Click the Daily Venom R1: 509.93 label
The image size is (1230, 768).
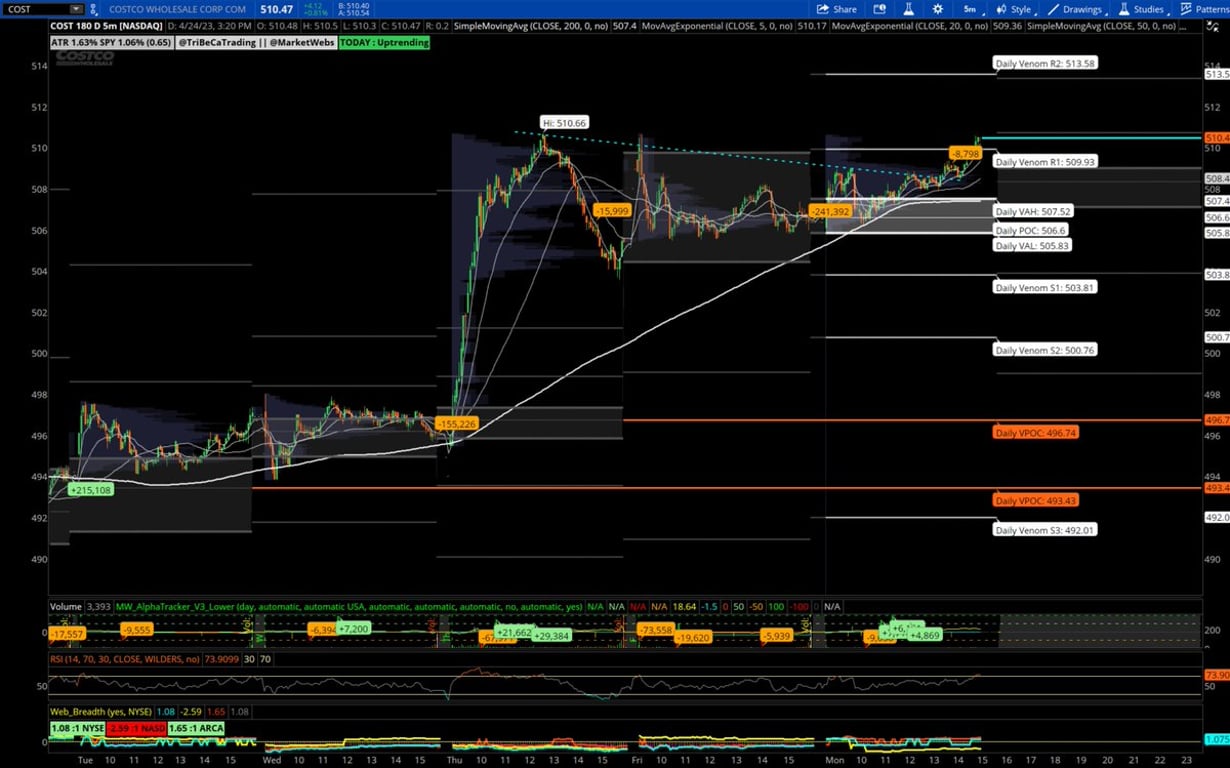pos(1045,162)
